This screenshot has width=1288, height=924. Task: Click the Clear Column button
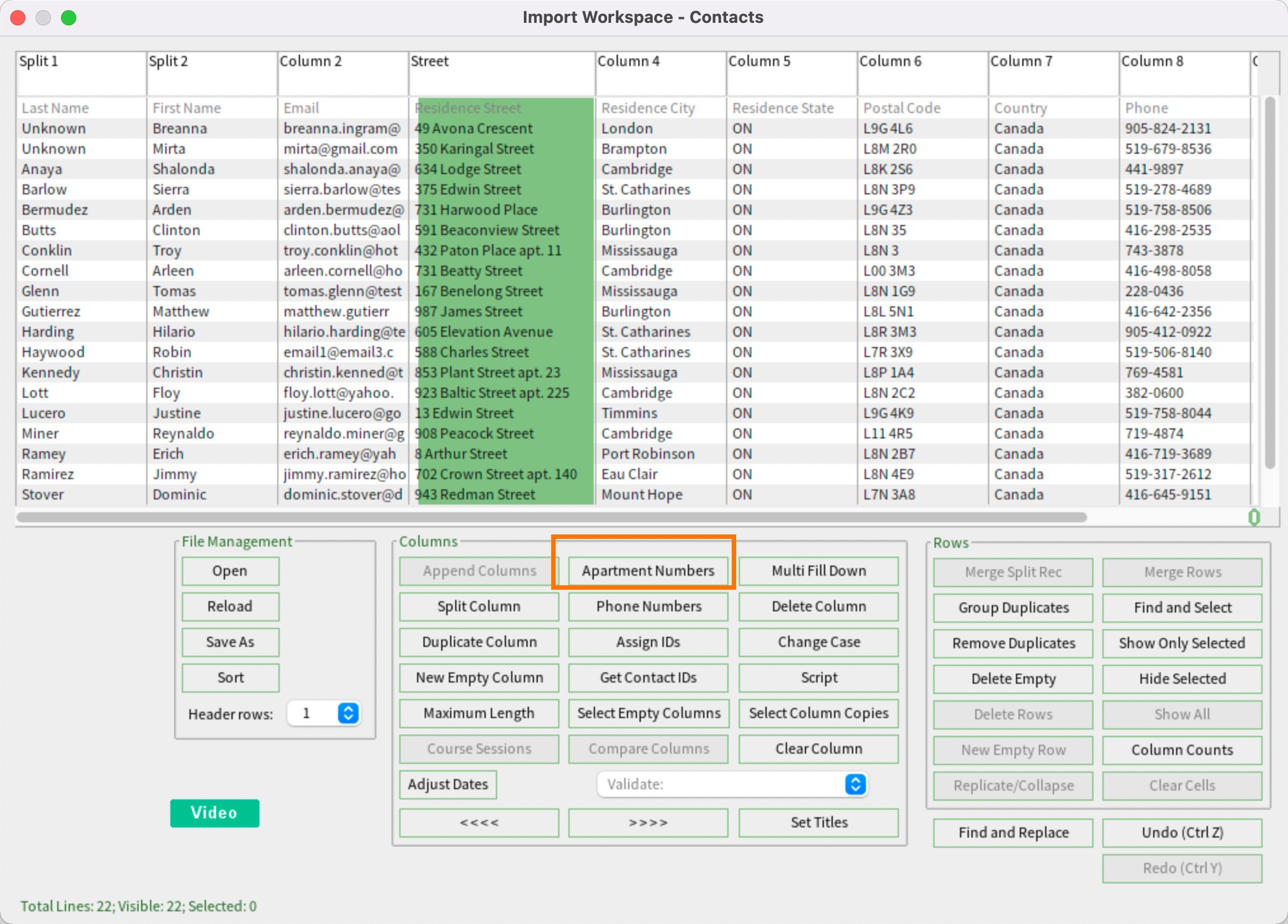click(x=818, y=749)
